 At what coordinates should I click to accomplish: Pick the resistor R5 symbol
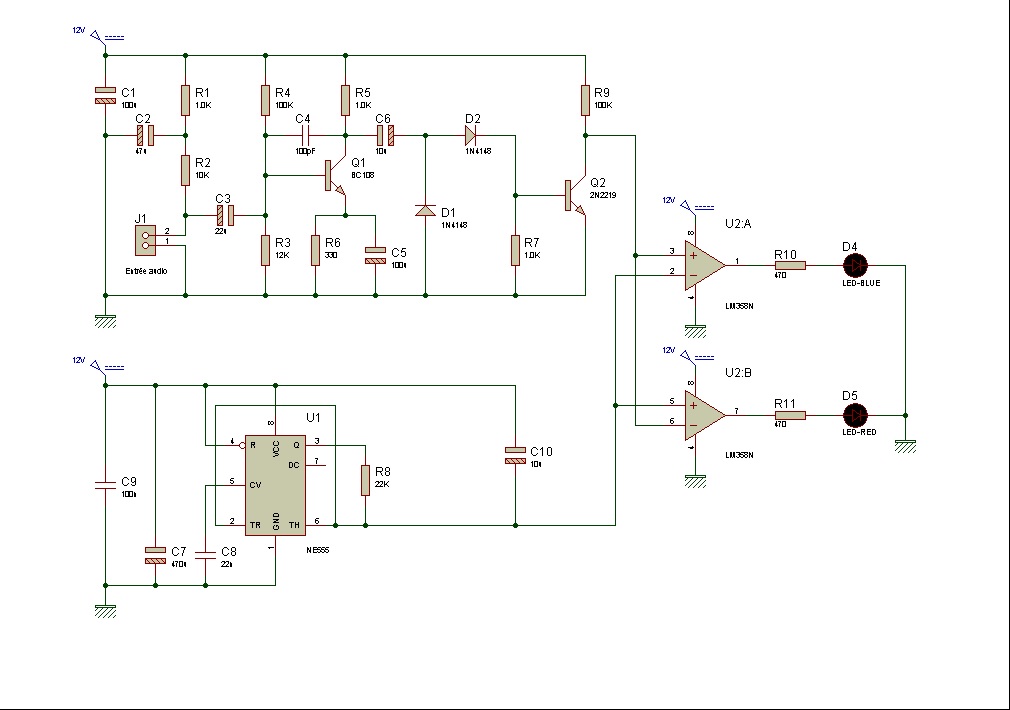click(345, 101)
